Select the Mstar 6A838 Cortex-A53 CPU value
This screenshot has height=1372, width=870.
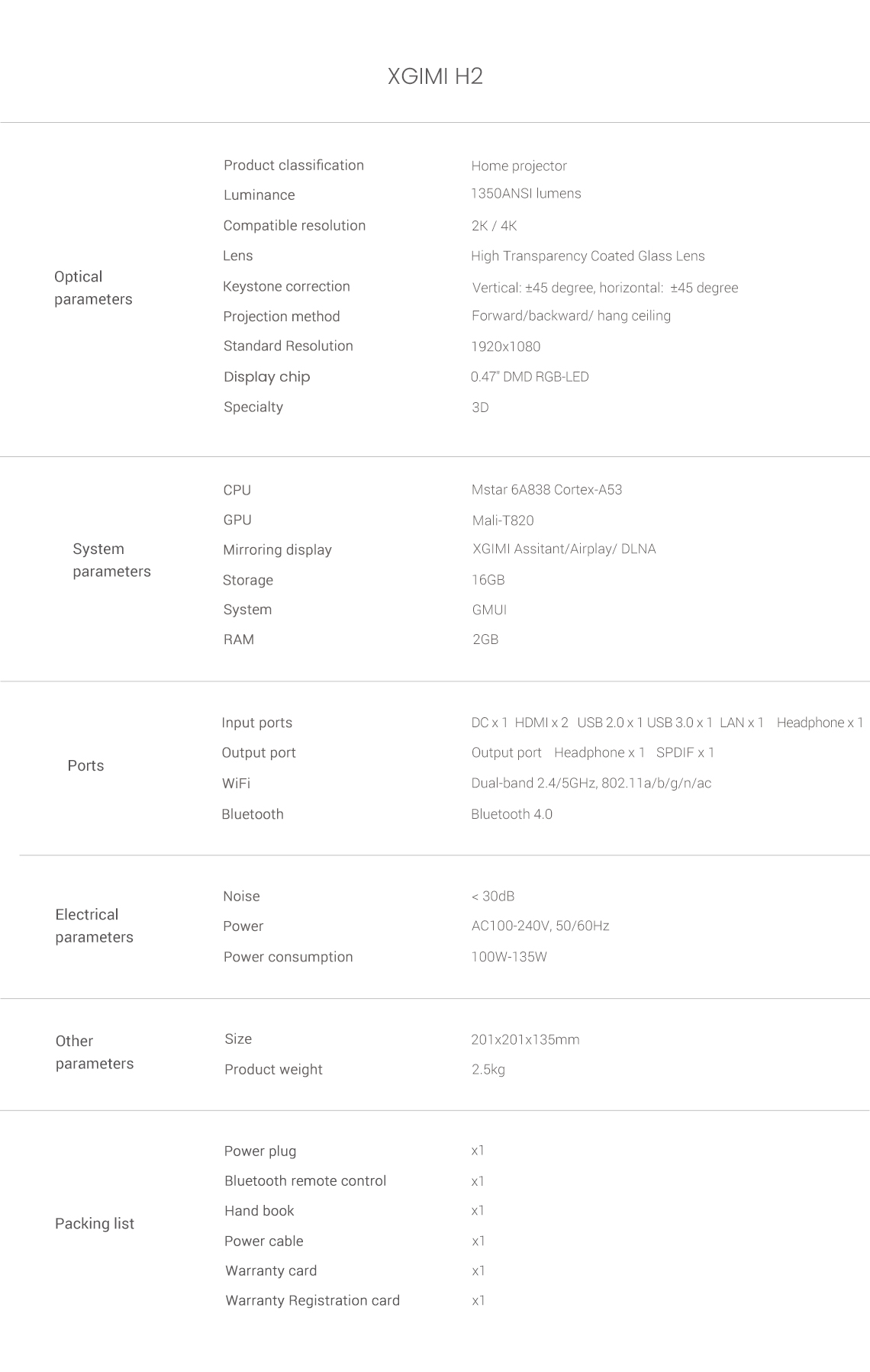click(546, 490)
